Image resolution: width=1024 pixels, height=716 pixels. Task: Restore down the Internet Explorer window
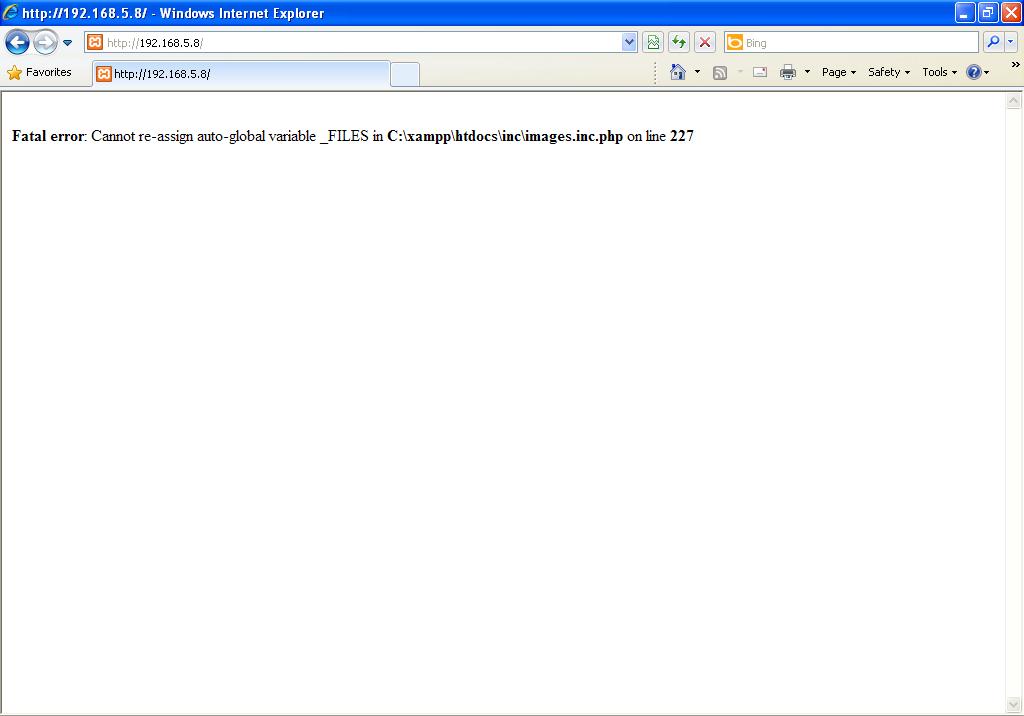coord(987,12)
